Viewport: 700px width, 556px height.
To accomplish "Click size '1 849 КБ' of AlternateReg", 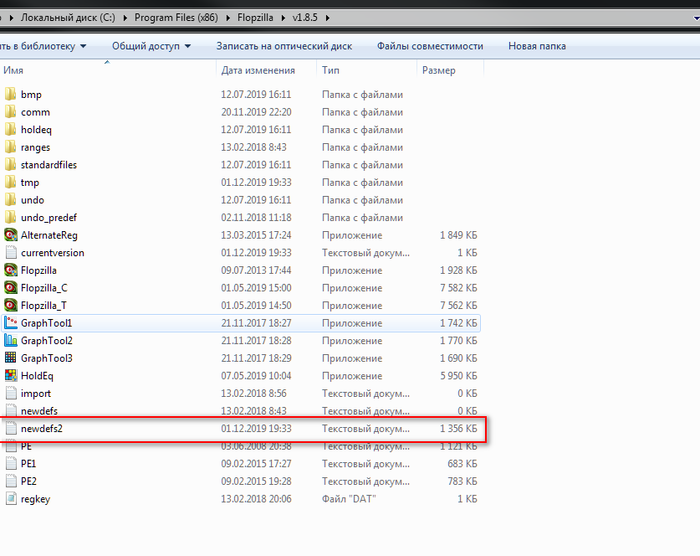I will coord(458,235).
